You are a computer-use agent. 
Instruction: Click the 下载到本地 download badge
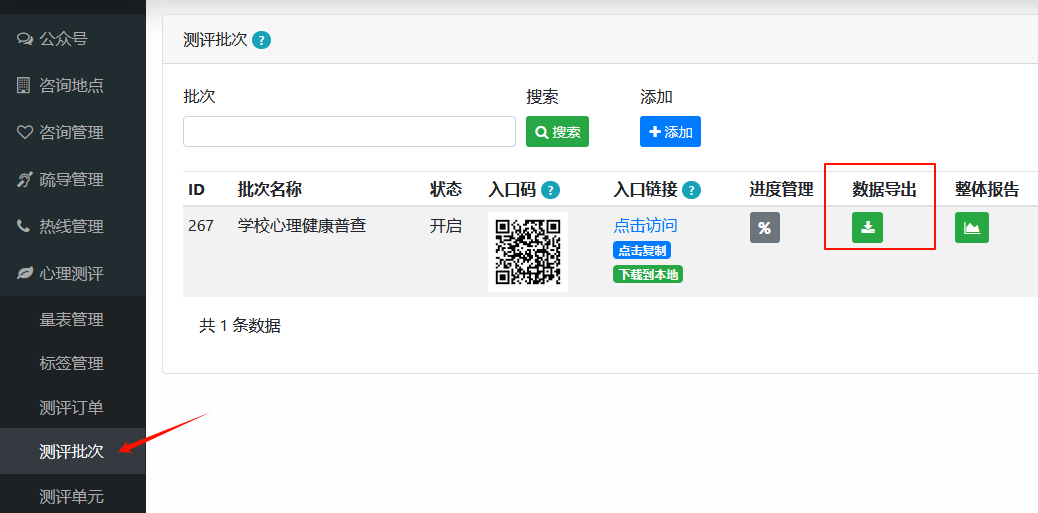648,274
